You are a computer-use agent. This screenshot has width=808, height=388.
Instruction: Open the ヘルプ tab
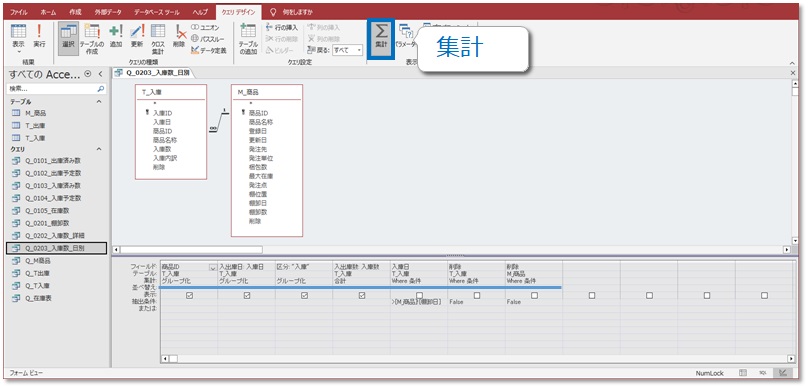200,11
